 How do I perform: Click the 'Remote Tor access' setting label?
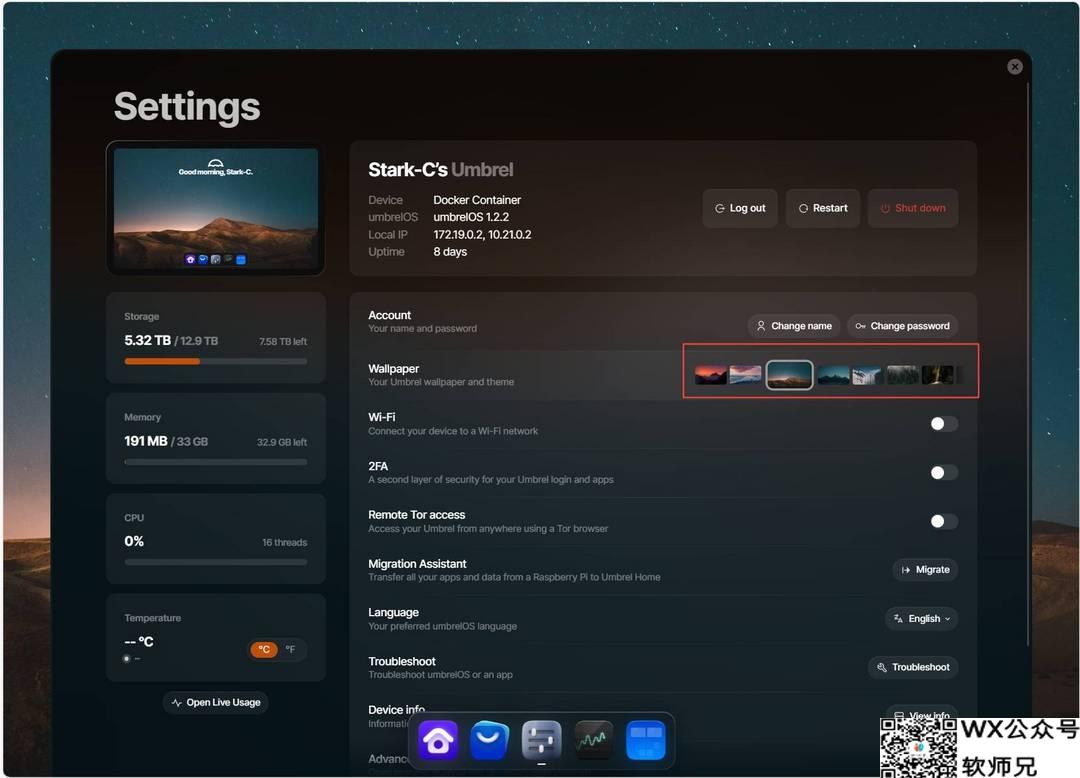tap(417, 515)
